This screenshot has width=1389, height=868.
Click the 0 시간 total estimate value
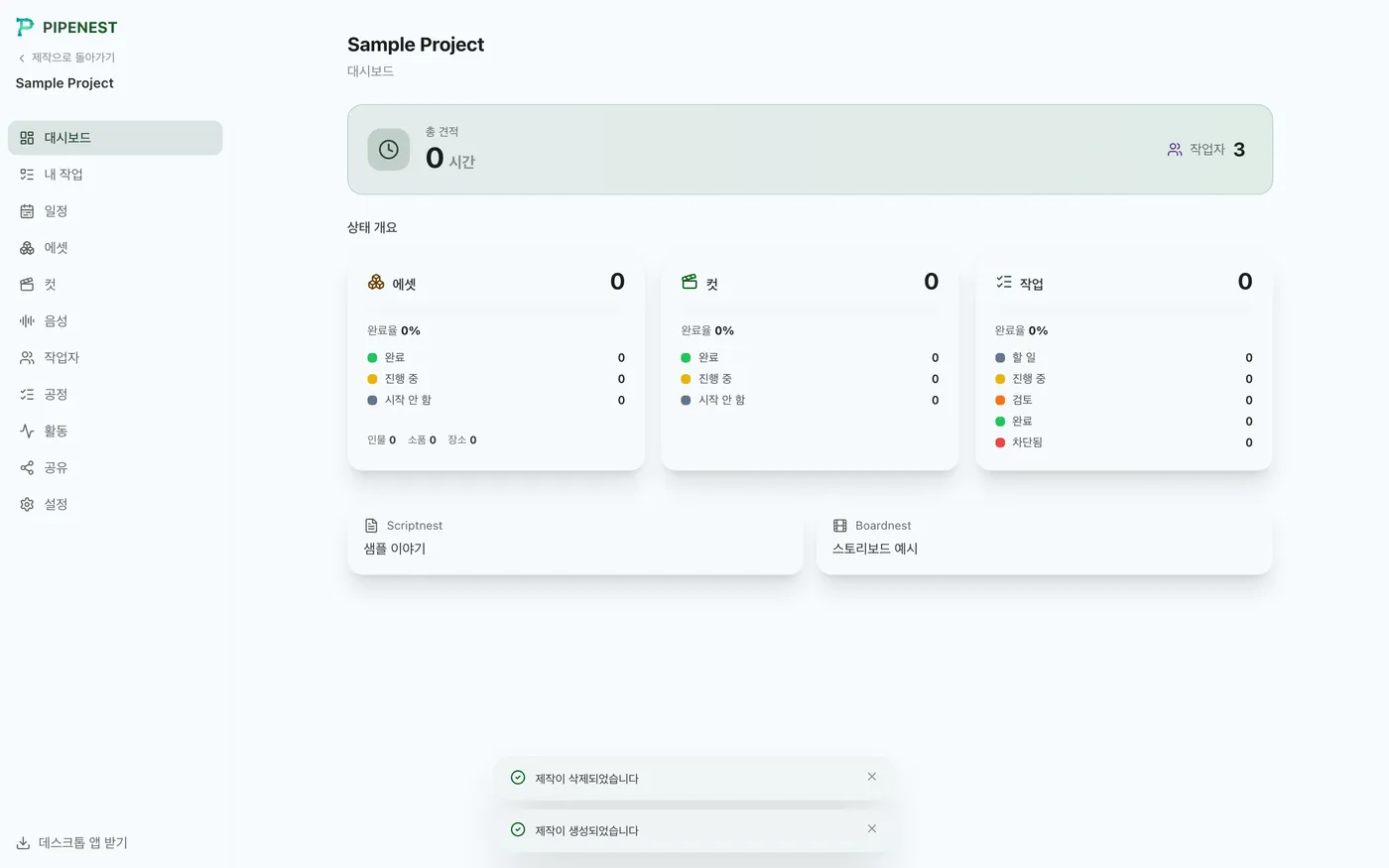[x=450, y=159]
